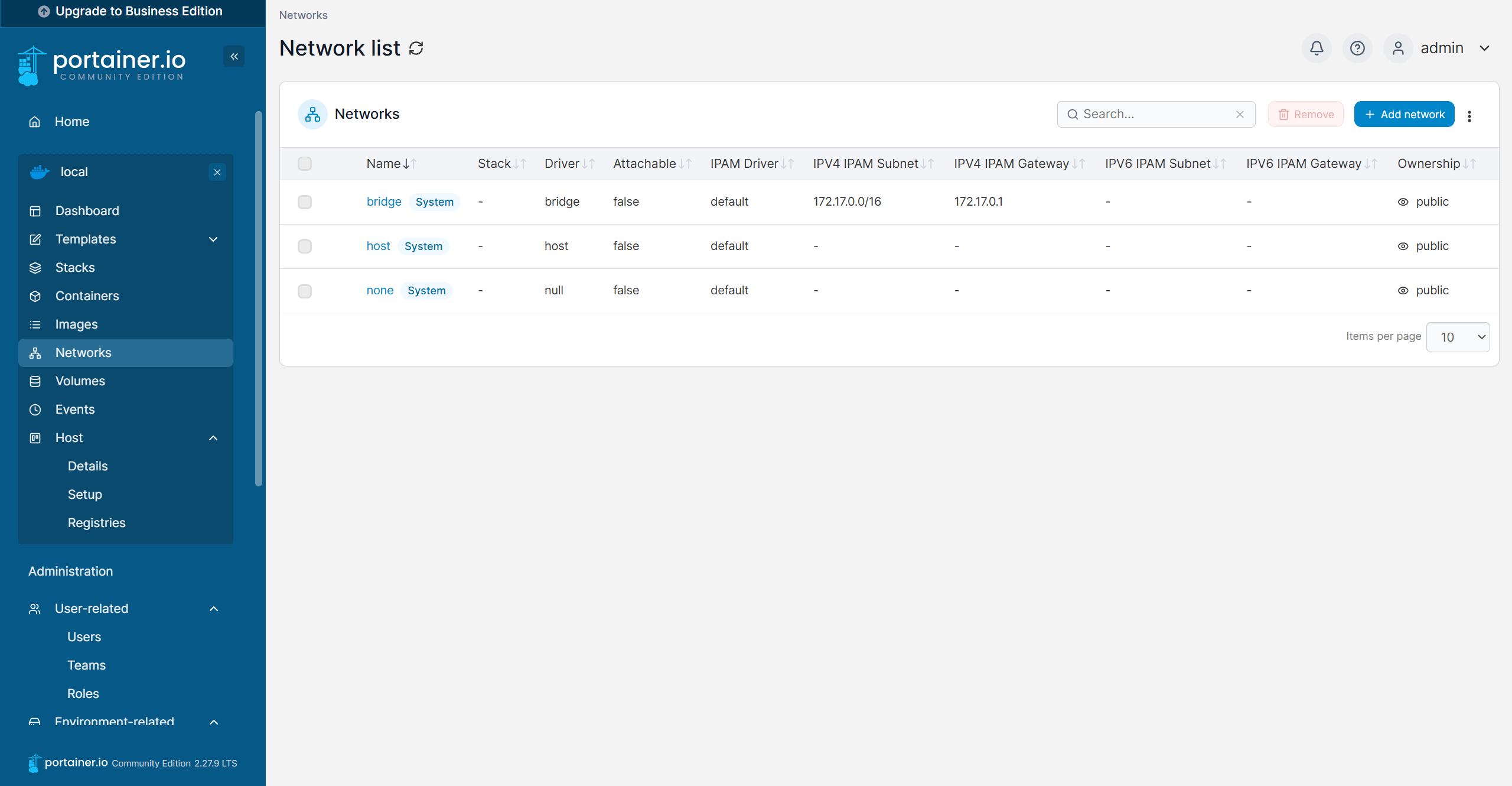Click the sidebar vertical scrollbar
1512x786 pixels.
[x=258, y=298]
